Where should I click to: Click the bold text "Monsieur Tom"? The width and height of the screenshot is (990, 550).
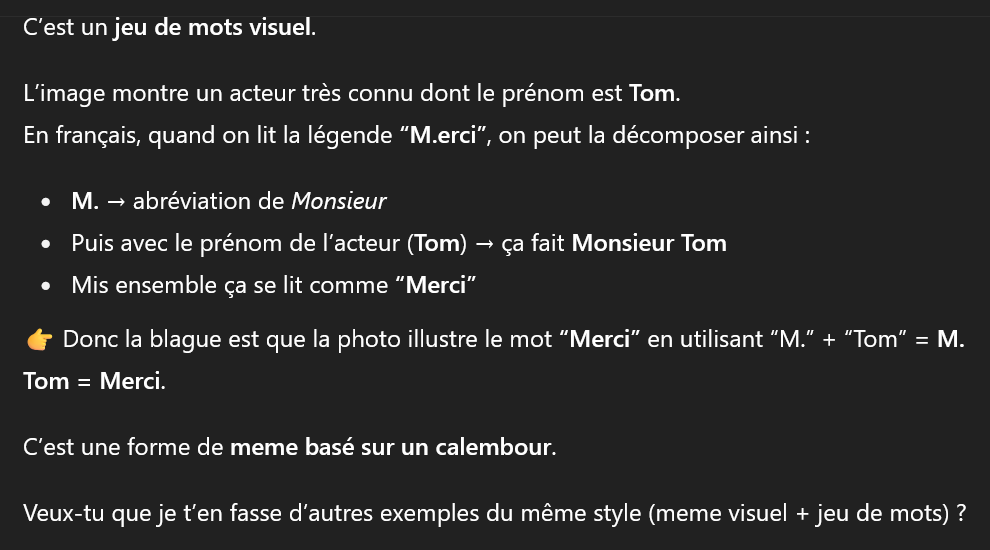point(649,243)
